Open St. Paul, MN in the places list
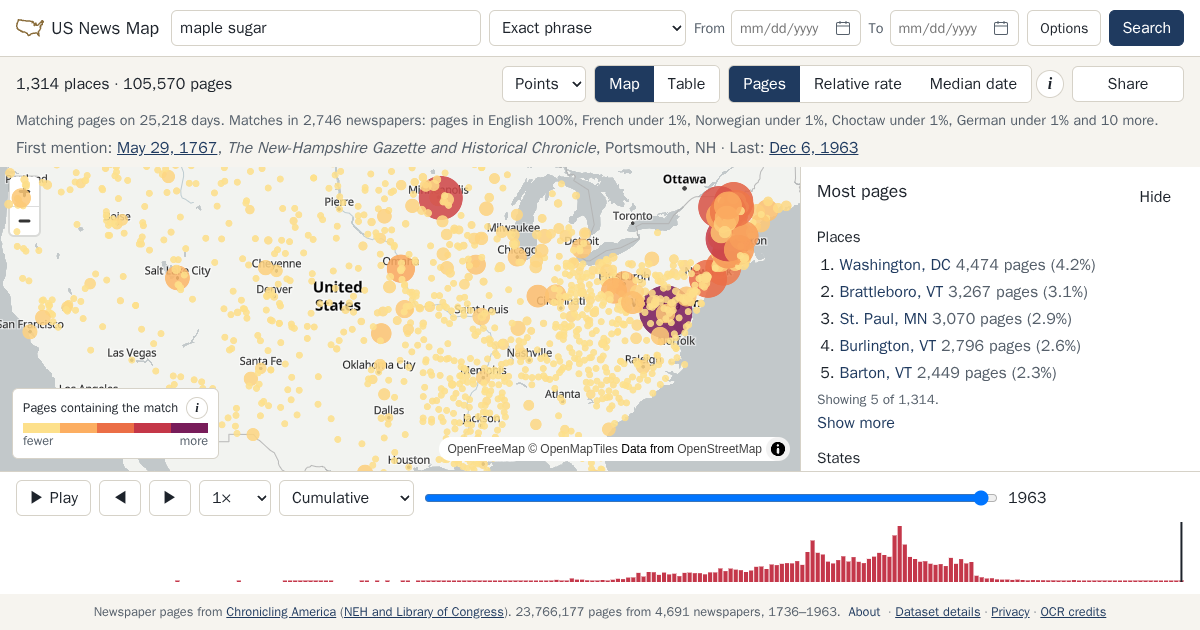Viewport: 1200px width, 630px height. click(x=883, y=319)
